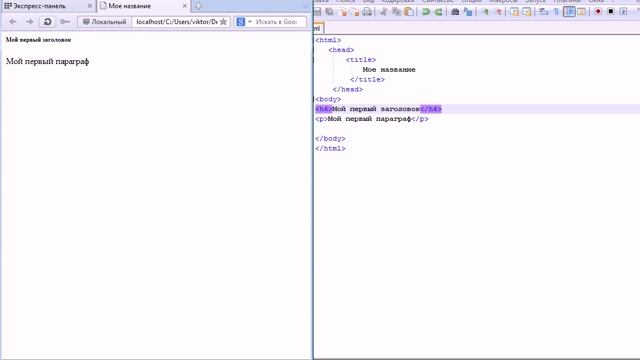Click the </body> closing tag

[x=330, y=138]
